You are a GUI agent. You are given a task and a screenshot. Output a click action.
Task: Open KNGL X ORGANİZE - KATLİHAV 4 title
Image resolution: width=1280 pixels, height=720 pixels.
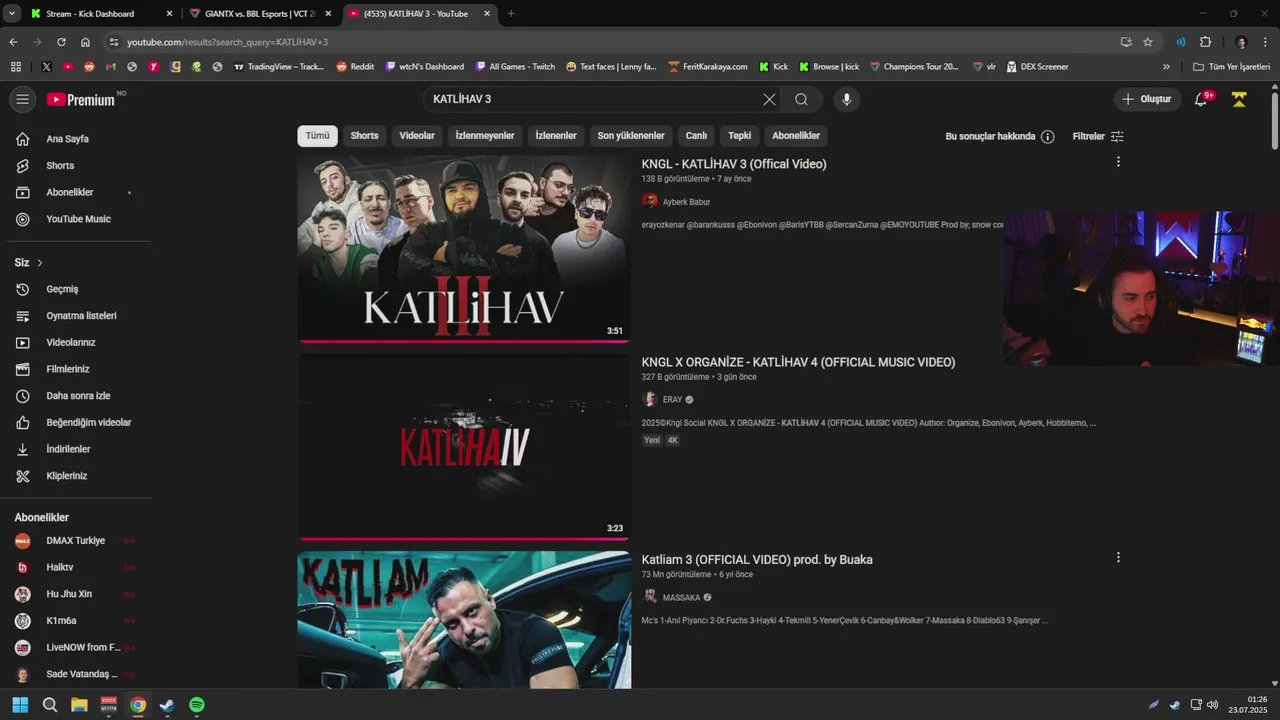[x=798, y=362]
